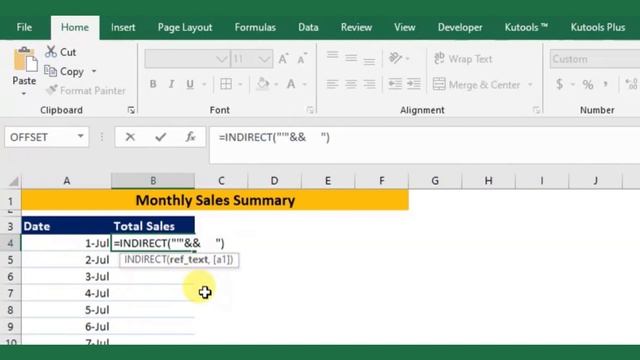Open the Review tab
Image resolution: width=640 pixels, height=360 pixels.
click(x=356, y=27)
